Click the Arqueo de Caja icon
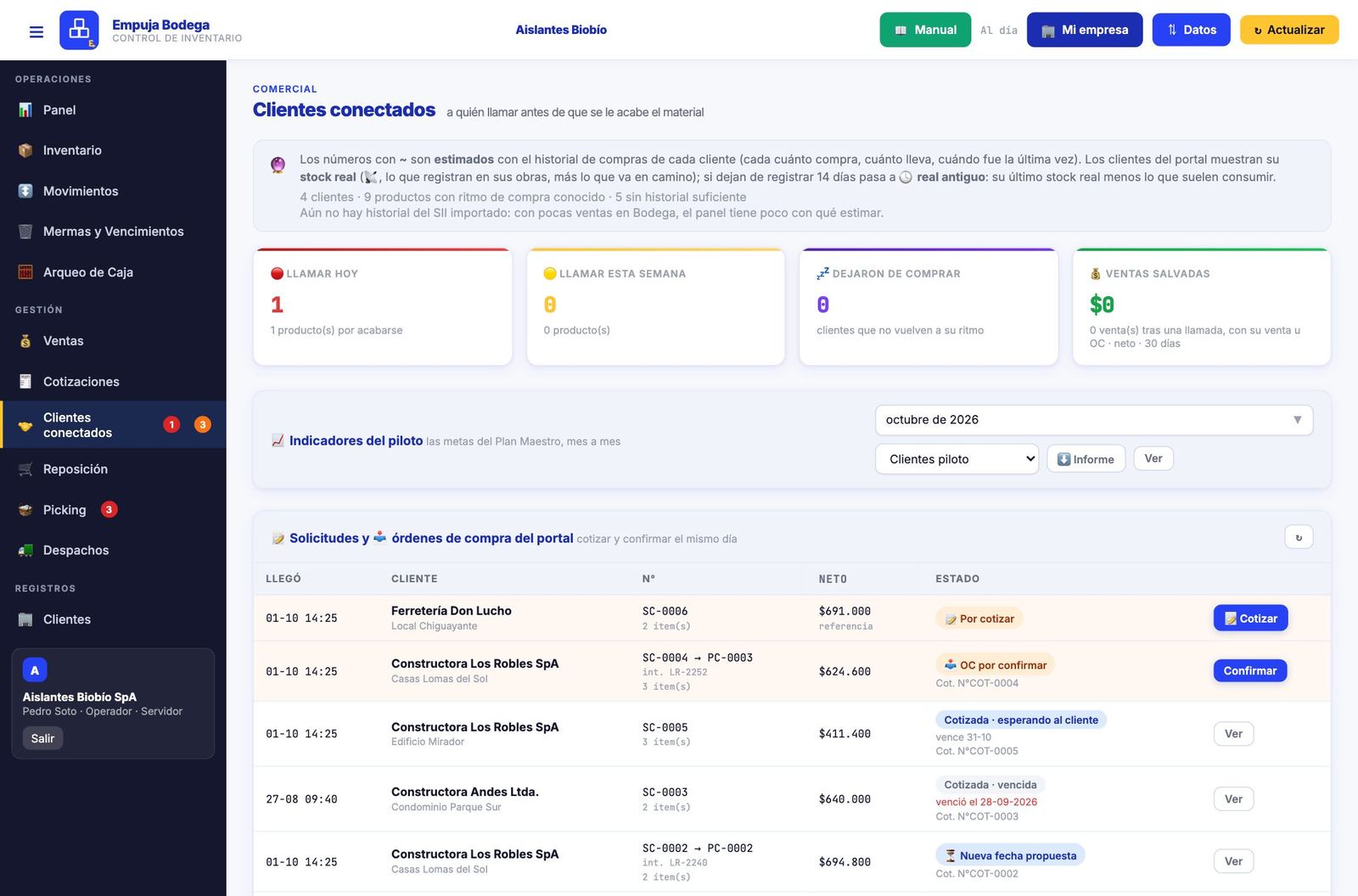 point(25,272)
